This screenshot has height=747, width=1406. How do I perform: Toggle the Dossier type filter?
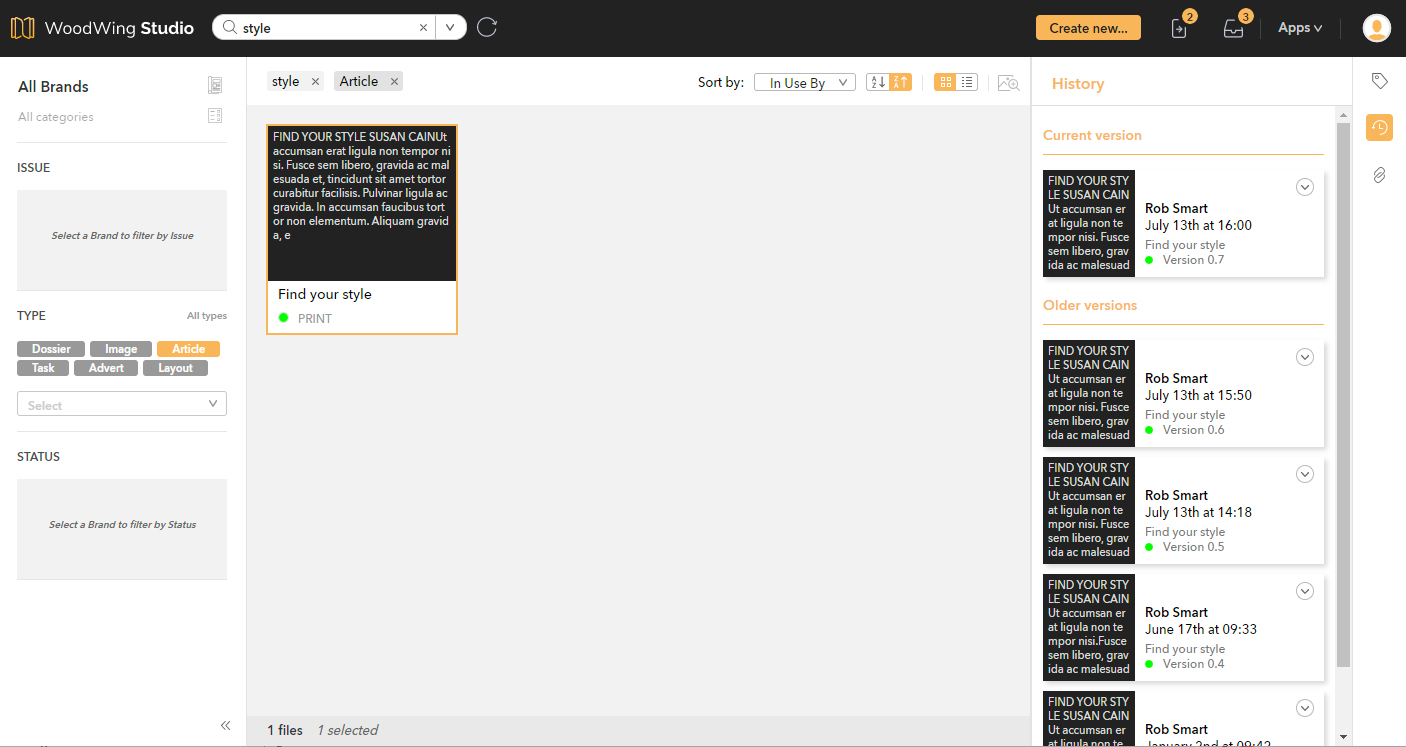[x=51, y=349]
